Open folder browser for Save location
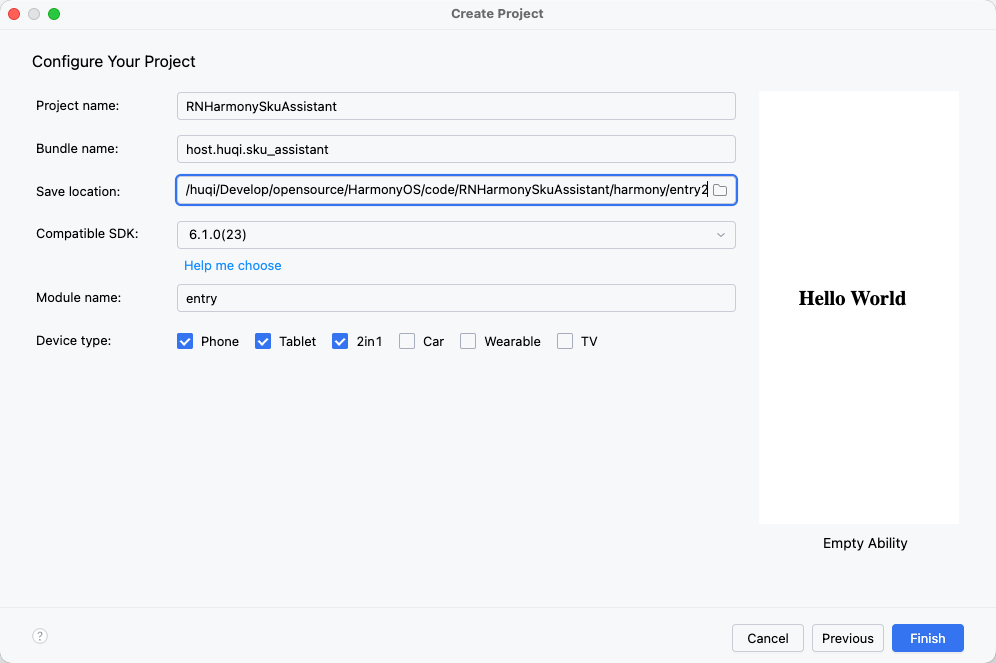The height and width of the screenshot is (663, 996). point(720,190)
